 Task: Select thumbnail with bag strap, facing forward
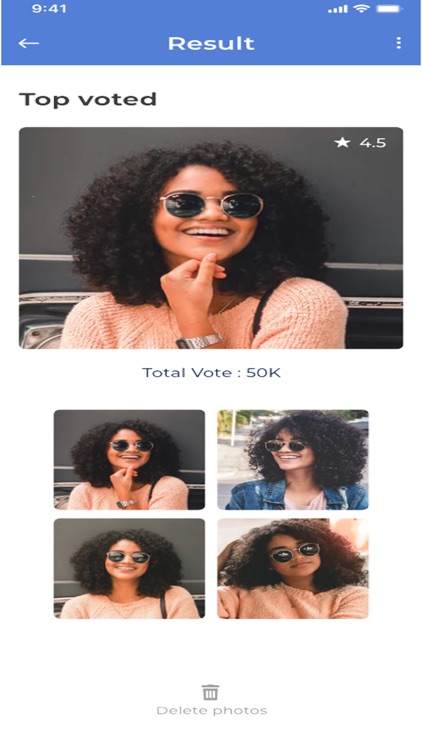(129, 569)
